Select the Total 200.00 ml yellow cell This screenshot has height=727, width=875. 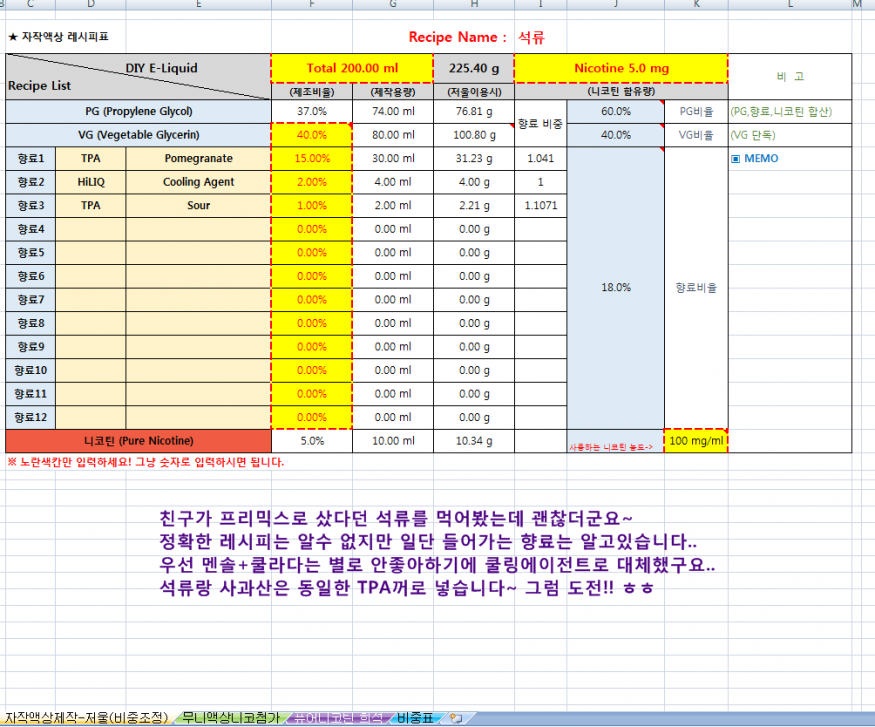(352, 68)
